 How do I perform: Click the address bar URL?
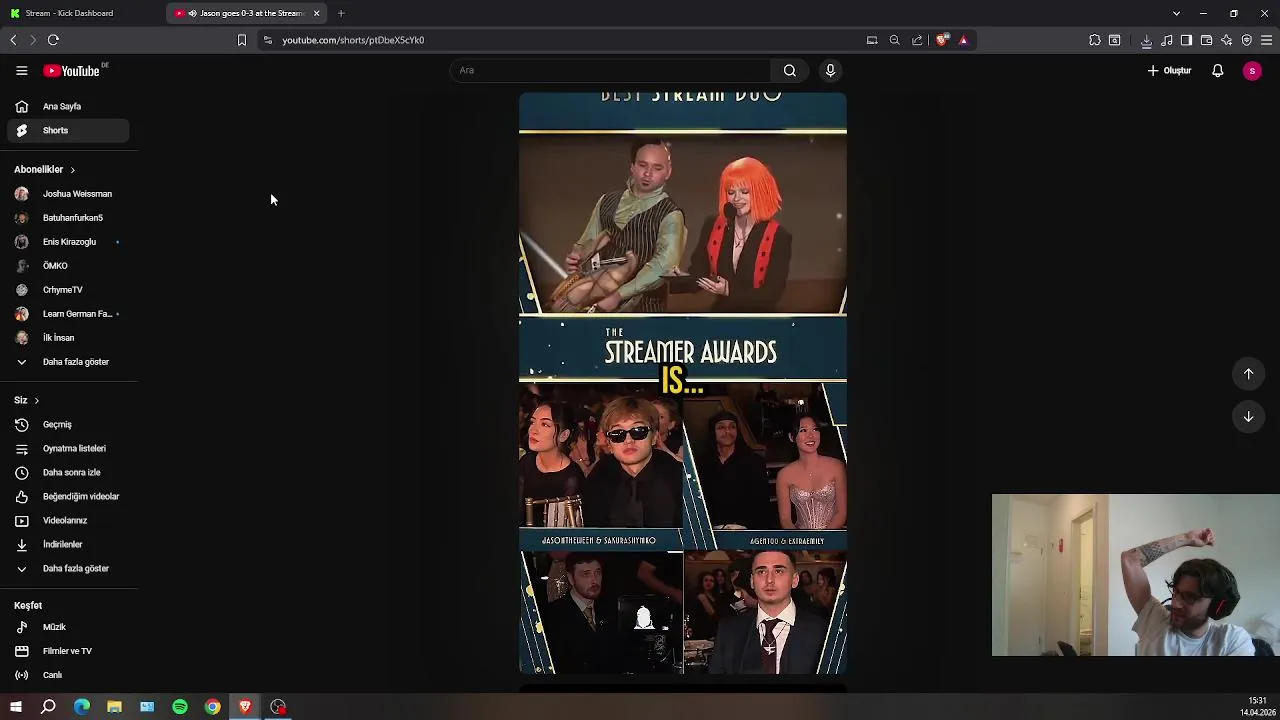click(353, 40)
